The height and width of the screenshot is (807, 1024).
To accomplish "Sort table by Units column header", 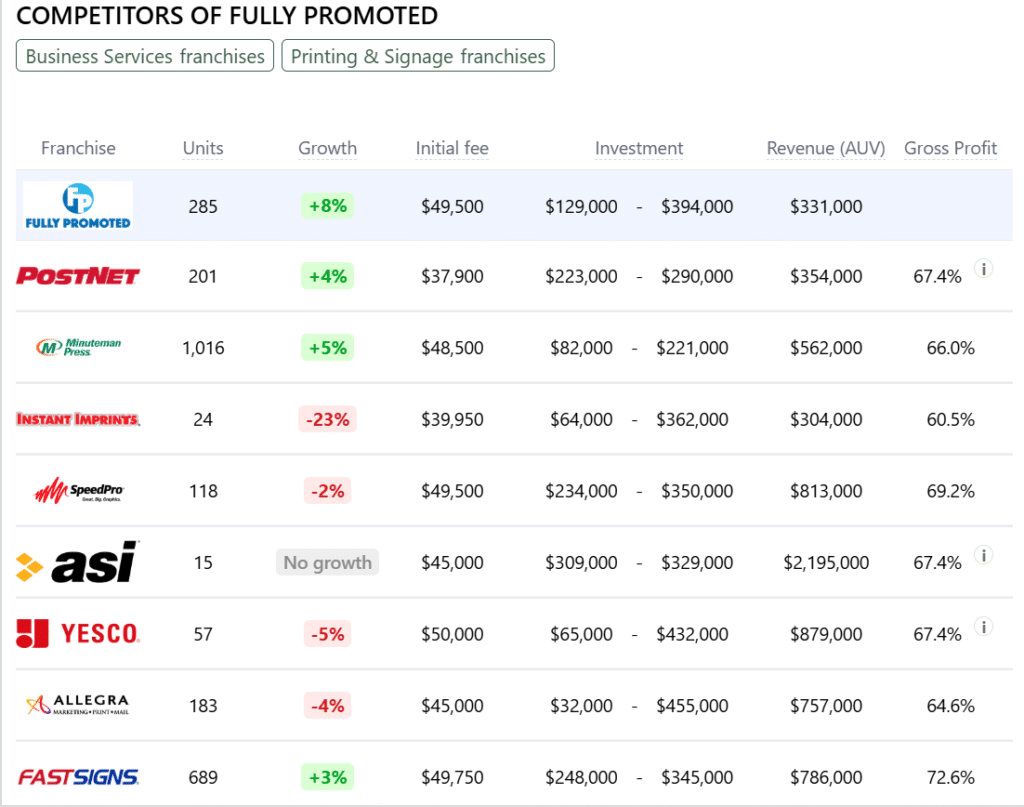I will pyautogui.click(x=203, y=148).
